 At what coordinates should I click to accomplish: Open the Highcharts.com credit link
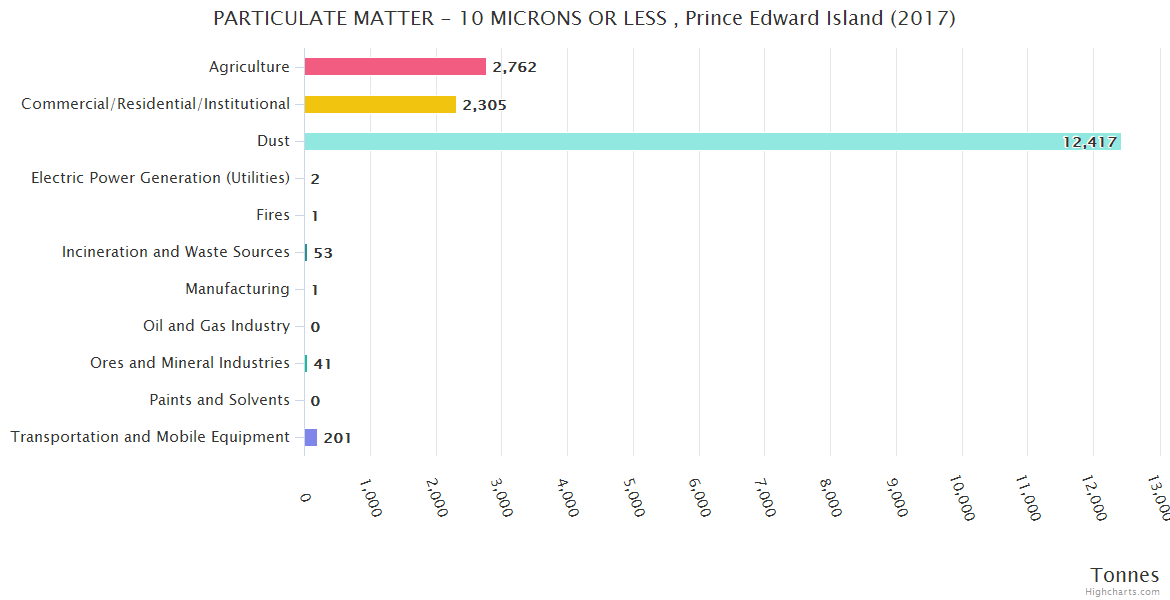pyautogui.click(x=1123, y=592)
